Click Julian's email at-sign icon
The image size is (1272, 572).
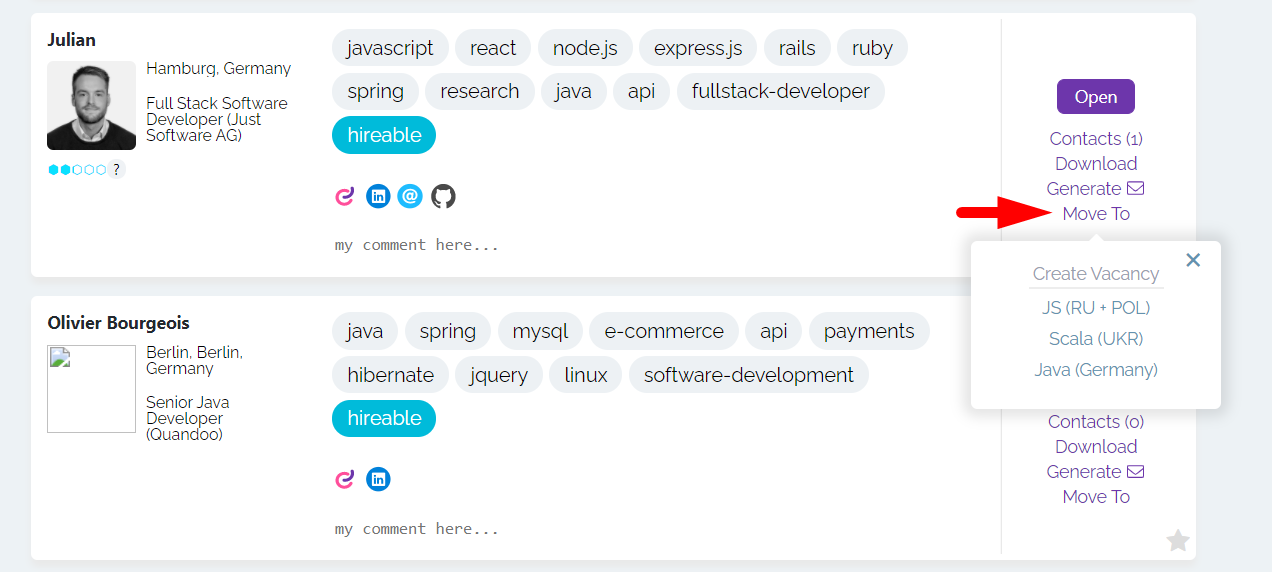click(410, 196)
